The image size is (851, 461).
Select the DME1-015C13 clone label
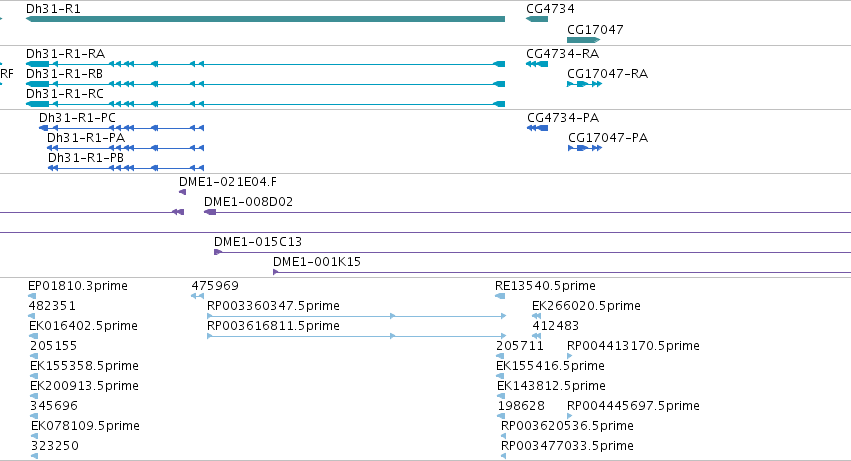pyautogui.click(x=258, y=242)
